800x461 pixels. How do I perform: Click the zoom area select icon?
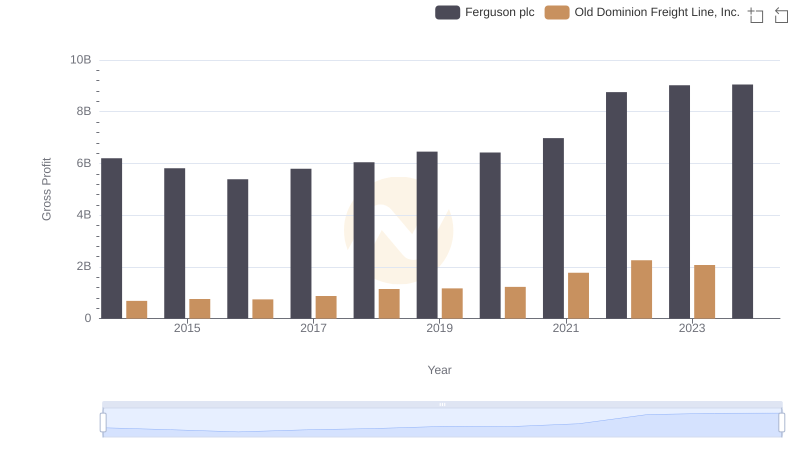tap(756, 15)
